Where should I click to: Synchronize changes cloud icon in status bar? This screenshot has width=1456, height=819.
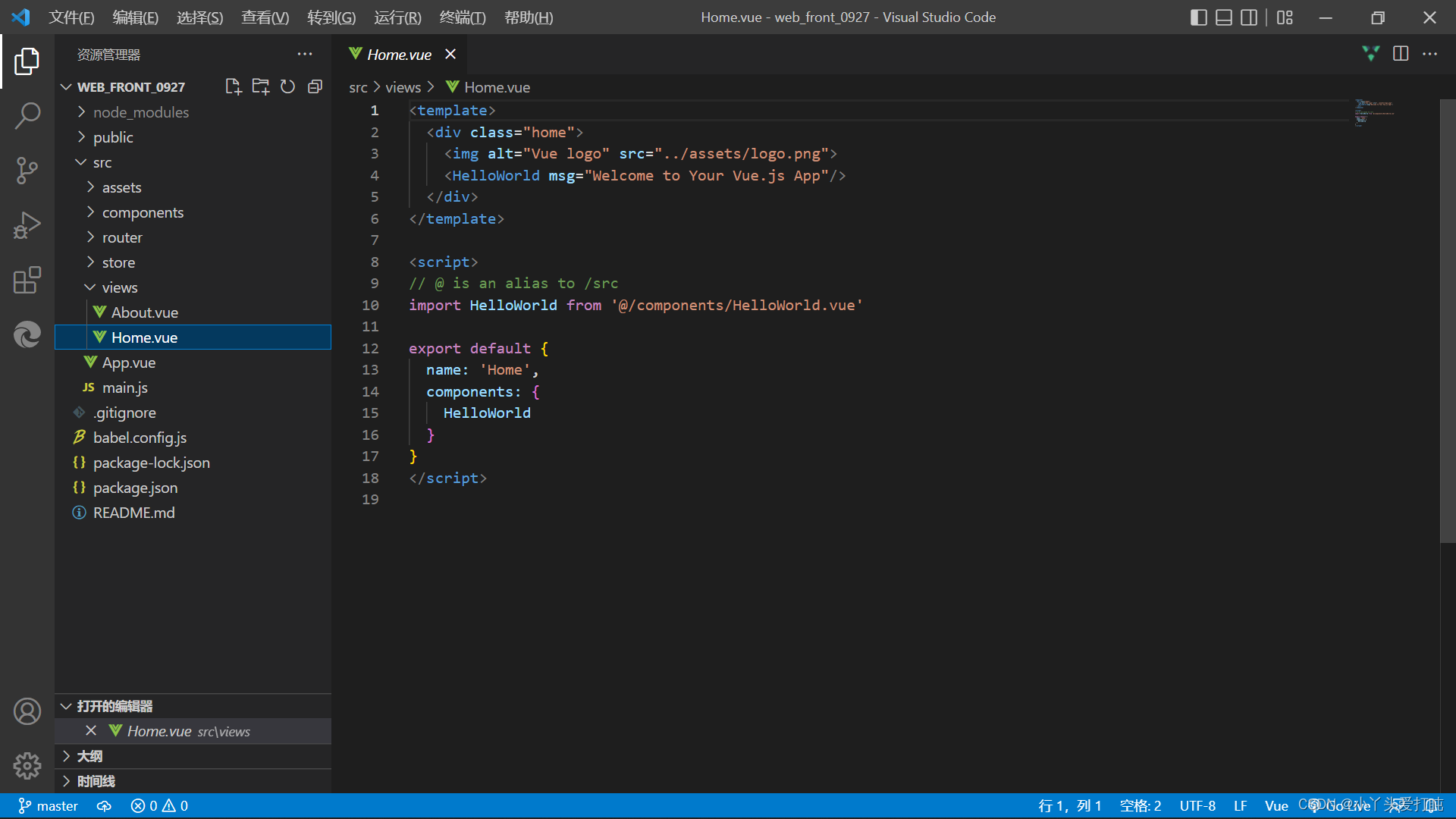pyautogui.click(x=104, y=806)
